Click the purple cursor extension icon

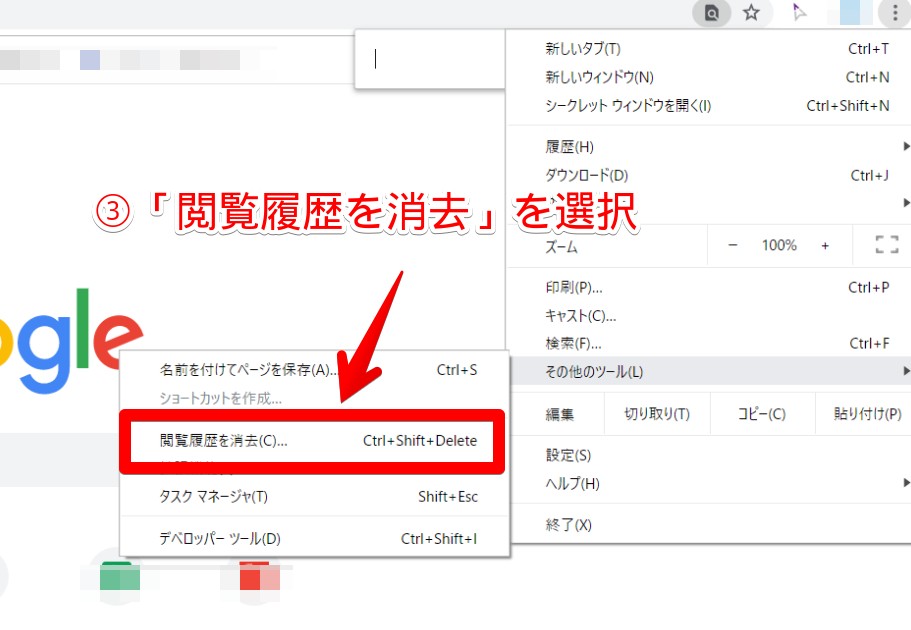point(799,13)
